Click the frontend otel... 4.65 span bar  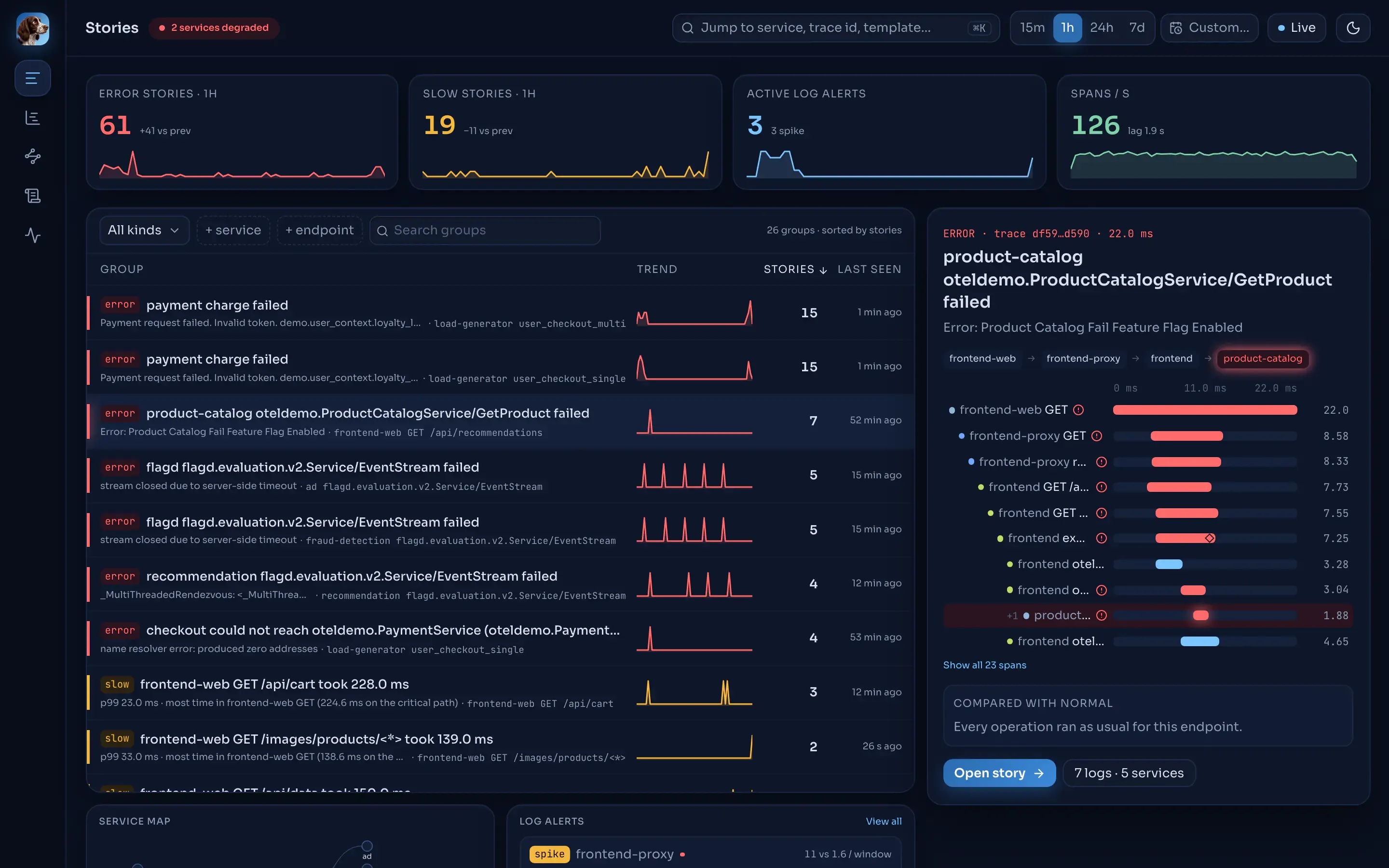pos(1199,641)
